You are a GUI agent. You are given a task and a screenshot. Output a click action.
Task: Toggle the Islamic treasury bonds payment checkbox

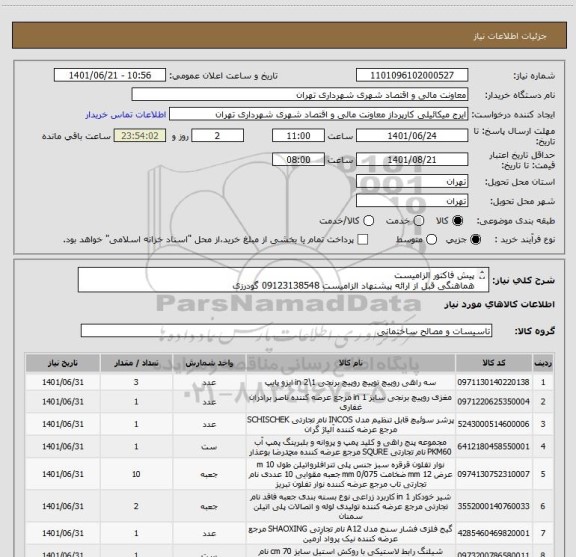click(363, 240)
